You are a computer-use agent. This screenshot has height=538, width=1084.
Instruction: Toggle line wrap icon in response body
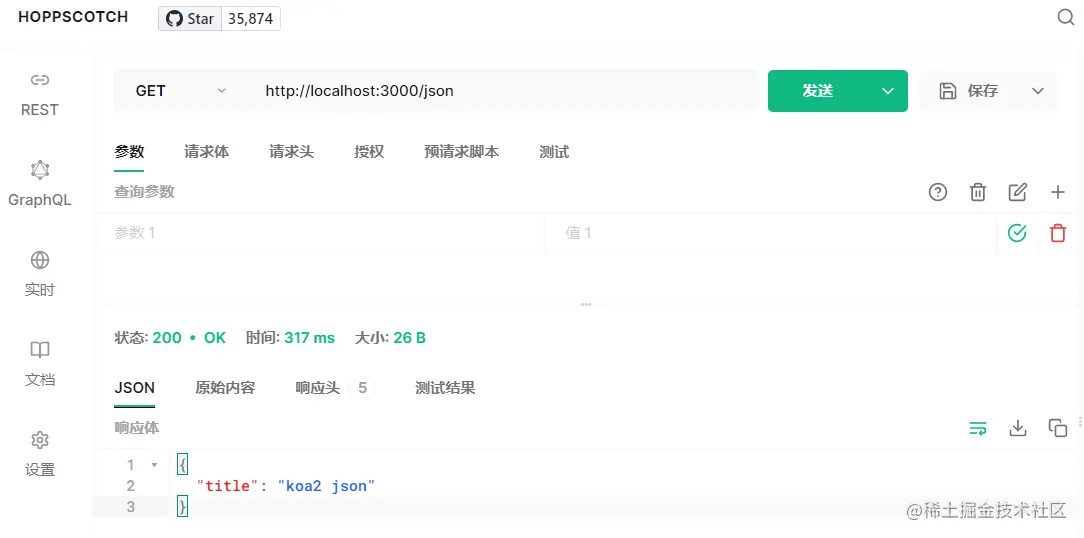(978, 428)
